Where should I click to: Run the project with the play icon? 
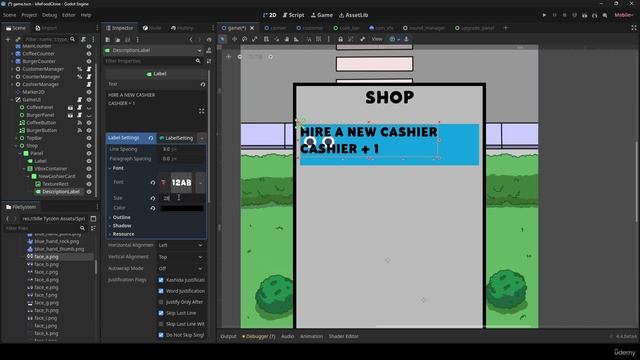coord(544,15)
